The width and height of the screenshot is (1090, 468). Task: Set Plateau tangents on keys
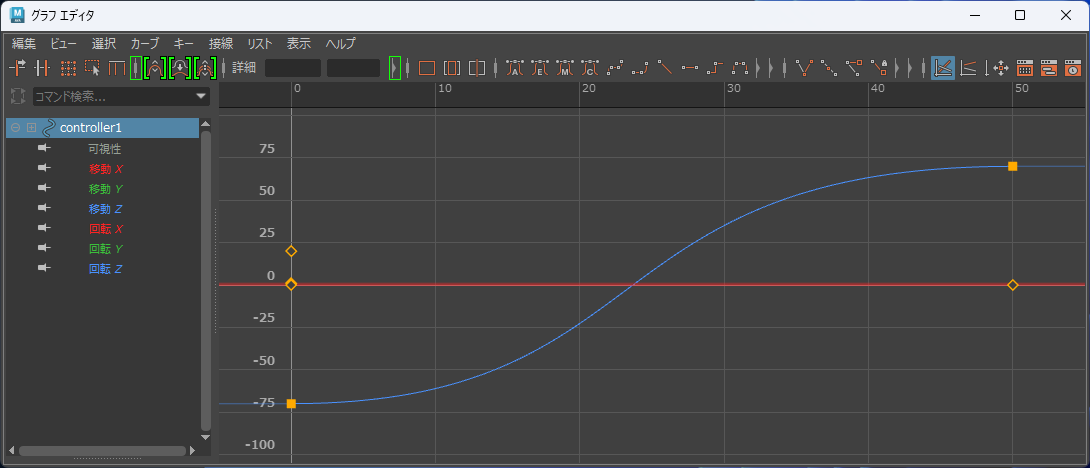pos(740,68)
